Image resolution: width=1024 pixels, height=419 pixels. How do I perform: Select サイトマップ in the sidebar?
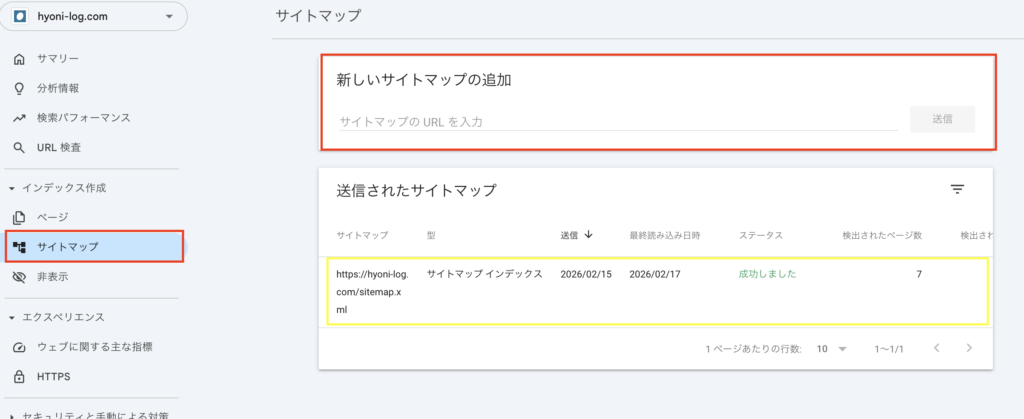(94, 247)
